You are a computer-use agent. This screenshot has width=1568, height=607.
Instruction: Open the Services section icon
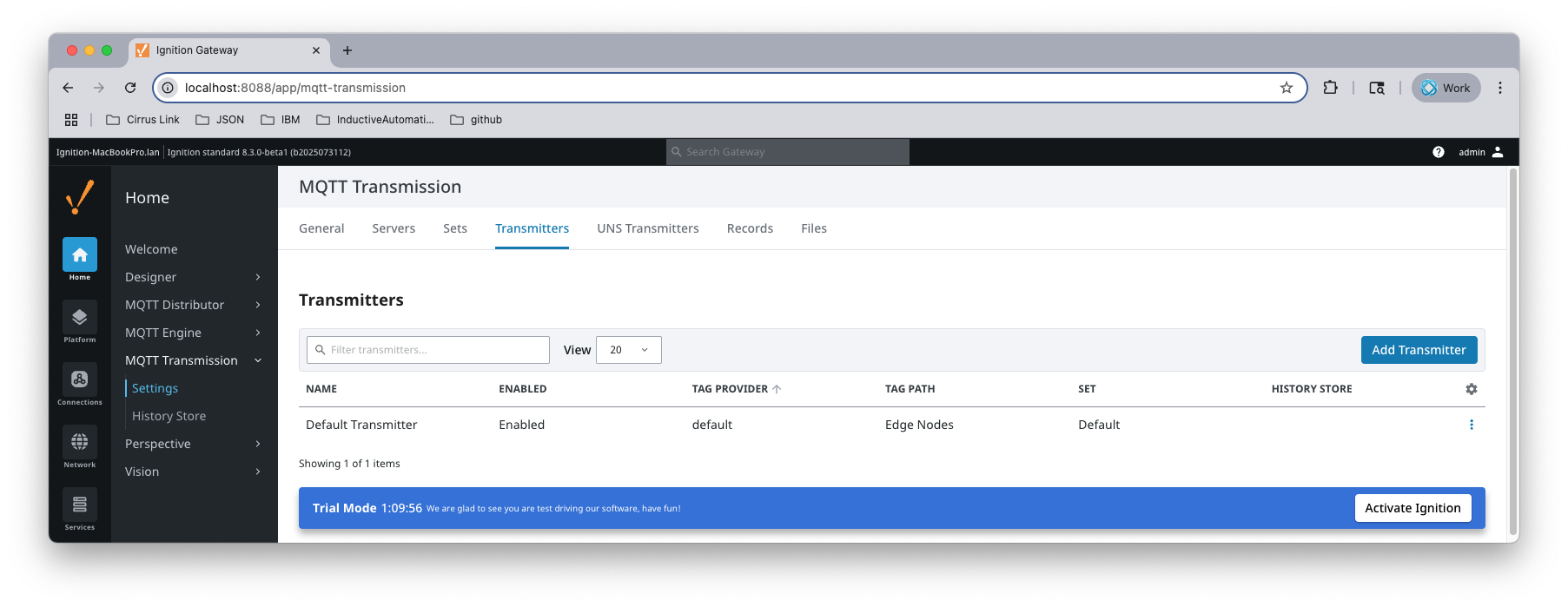click(80, 505)
